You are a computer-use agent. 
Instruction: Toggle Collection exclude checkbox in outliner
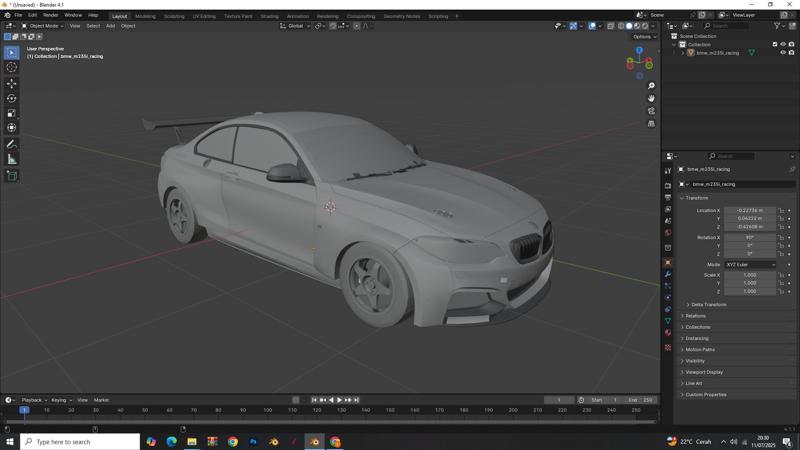click(x=774, y=44)
